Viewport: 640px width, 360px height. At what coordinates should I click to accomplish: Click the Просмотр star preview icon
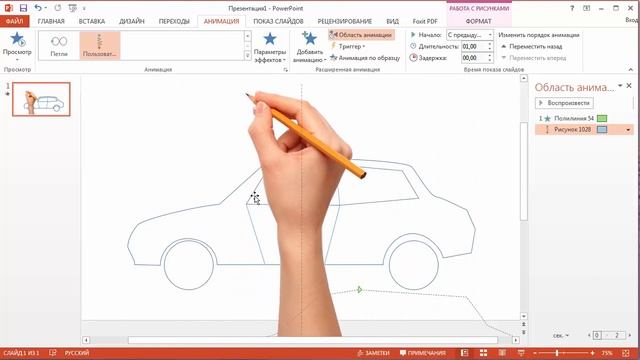(17, 39)
